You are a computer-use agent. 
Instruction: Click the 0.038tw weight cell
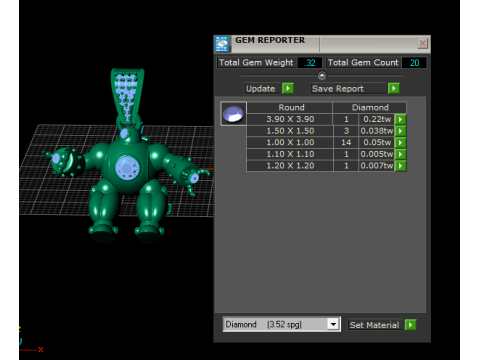(377, 131)
